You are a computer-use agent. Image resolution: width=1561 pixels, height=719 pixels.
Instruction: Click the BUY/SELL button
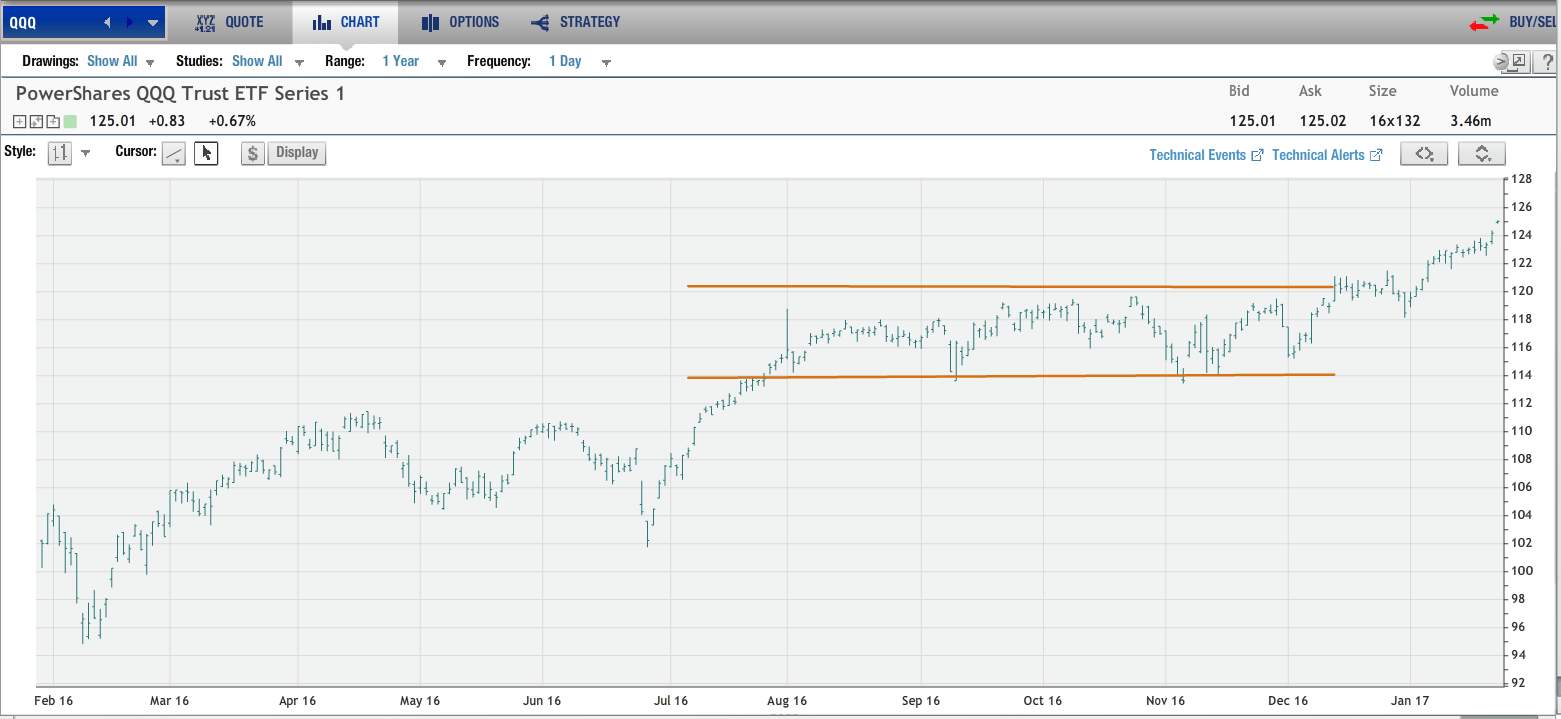coord(1534,22)
